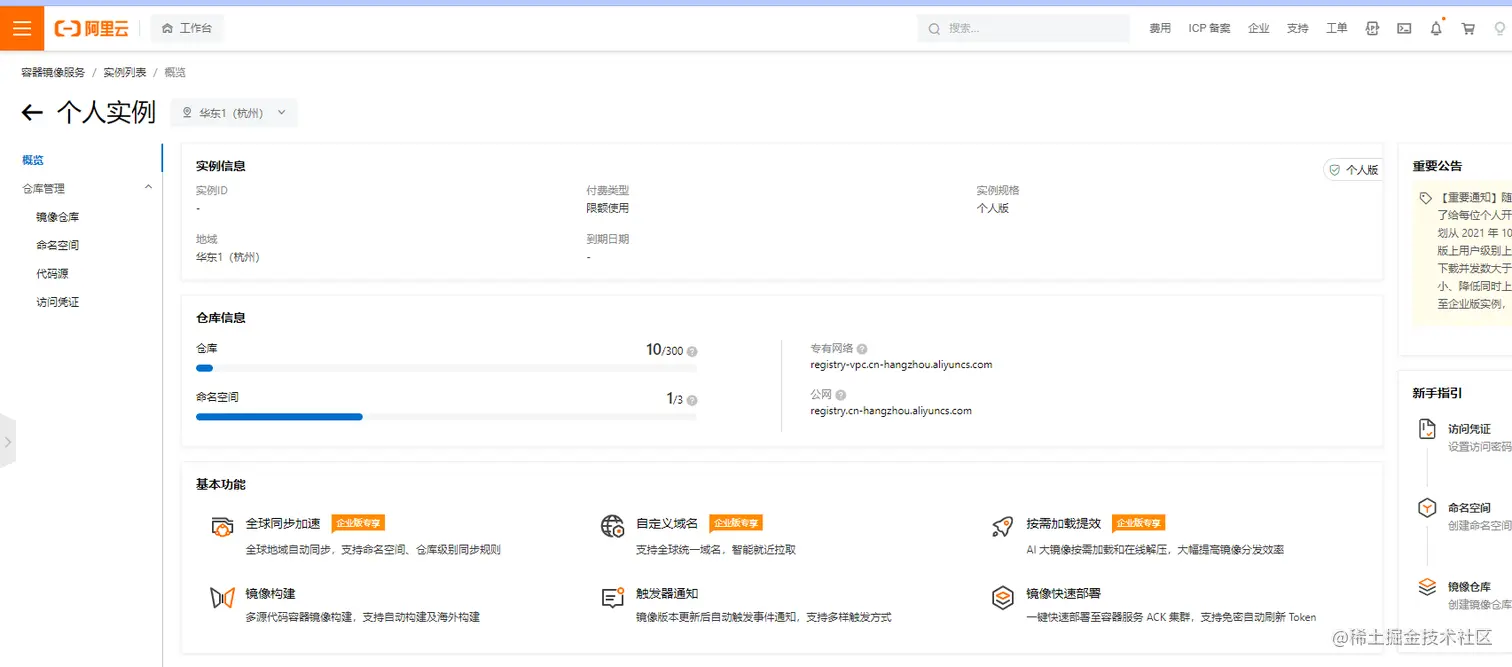Click the lightbulb help icon
1512x667 pixels.
pyautogui.click(x=1500, y=28)
